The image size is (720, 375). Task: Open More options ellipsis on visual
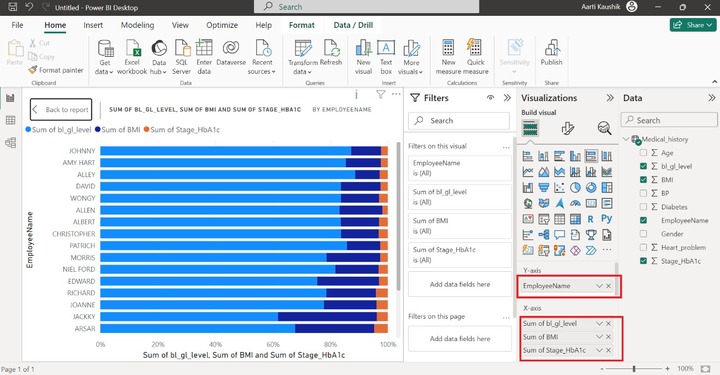pos(396,94)
